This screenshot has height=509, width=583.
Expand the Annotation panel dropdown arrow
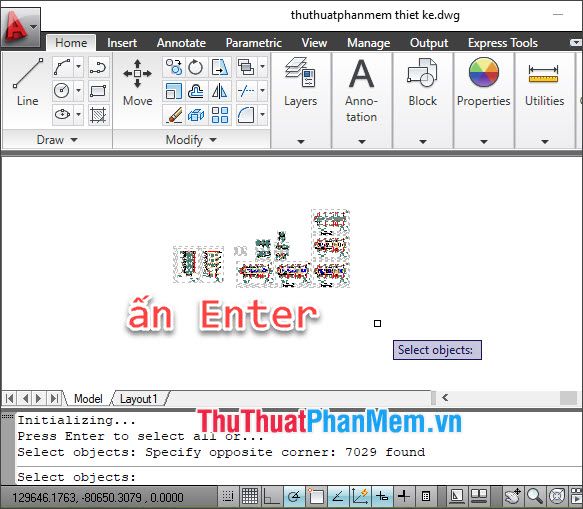pyautogui.click(x=362, y=141)
